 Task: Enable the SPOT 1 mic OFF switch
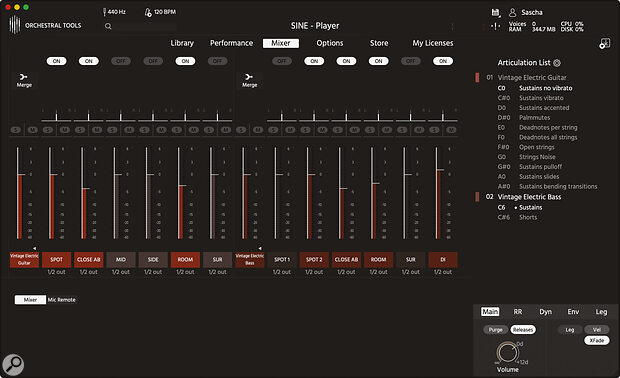[x=282, y=61]
